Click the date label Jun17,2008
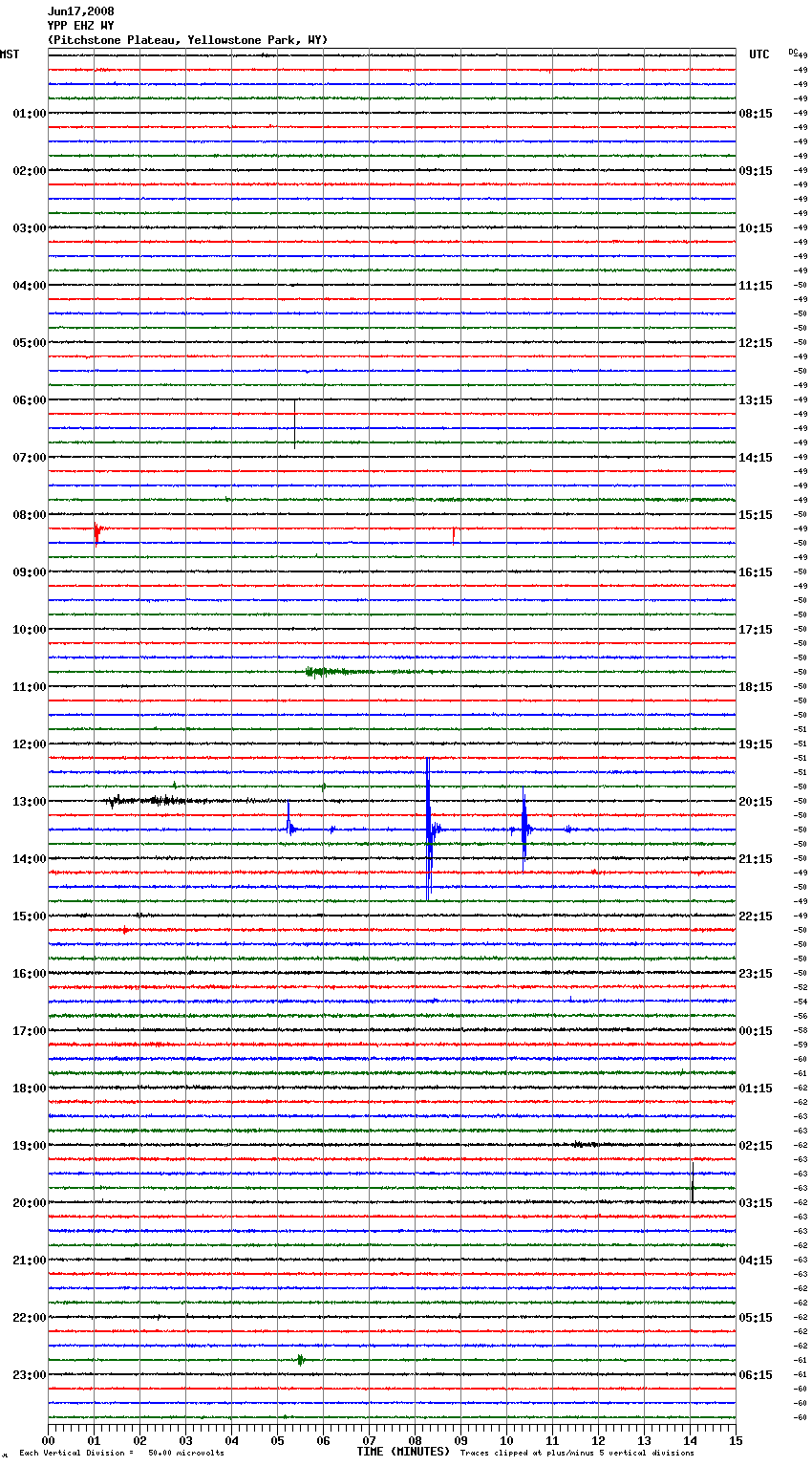812x1466 pixels. tap(80, 11)
